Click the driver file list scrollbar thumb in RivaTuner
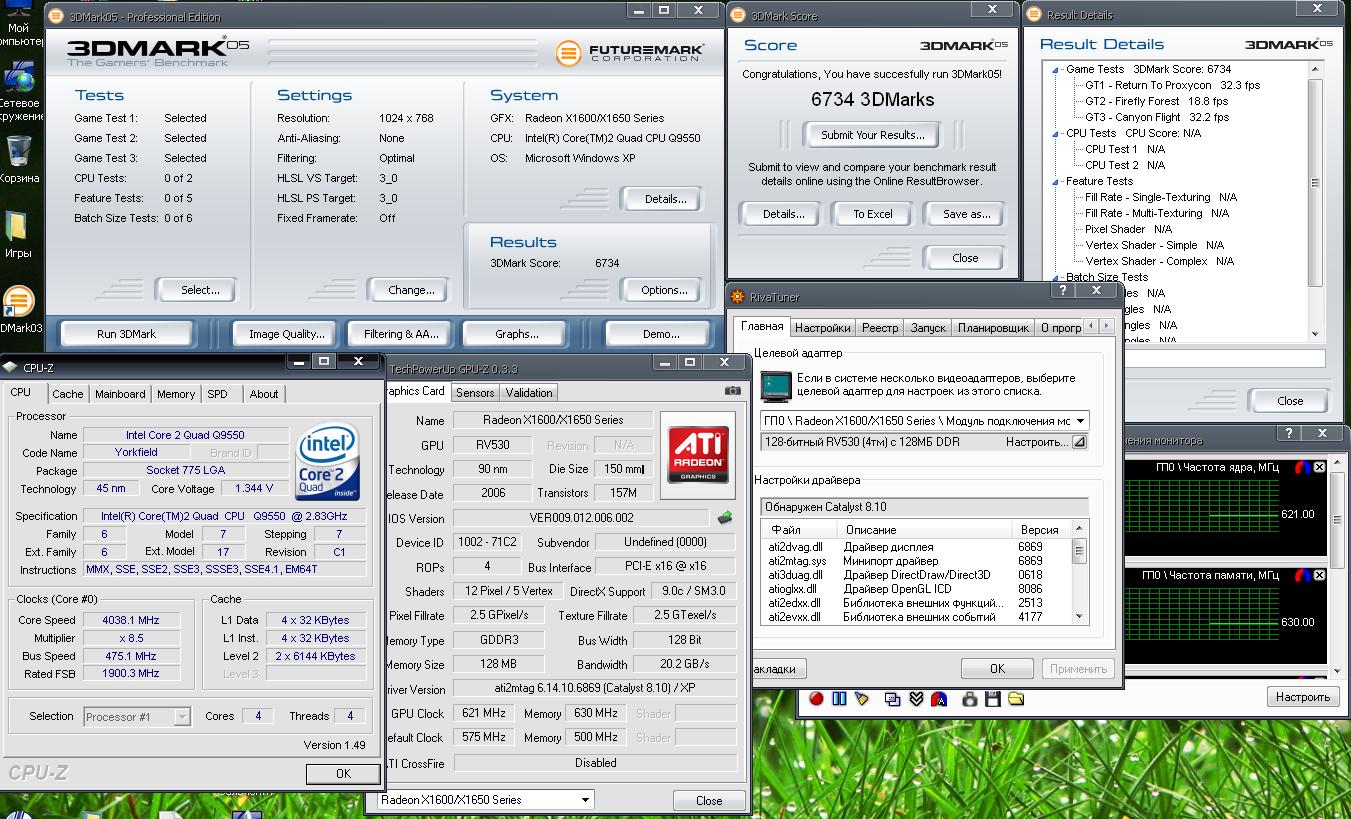 [1079, 550]
